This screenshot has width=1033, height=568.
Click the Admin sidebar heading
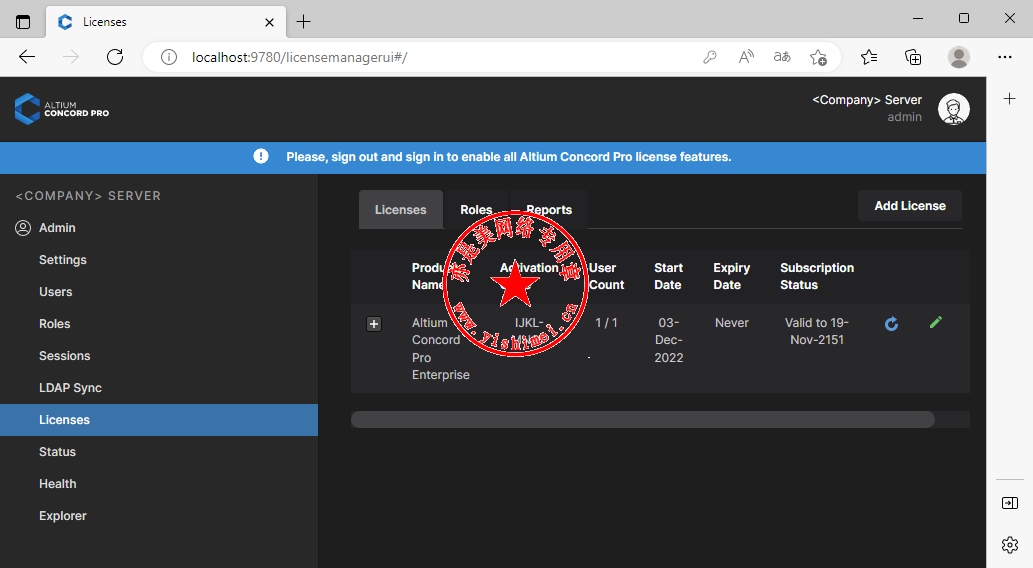pyautogui.click(x=57, y=228)
